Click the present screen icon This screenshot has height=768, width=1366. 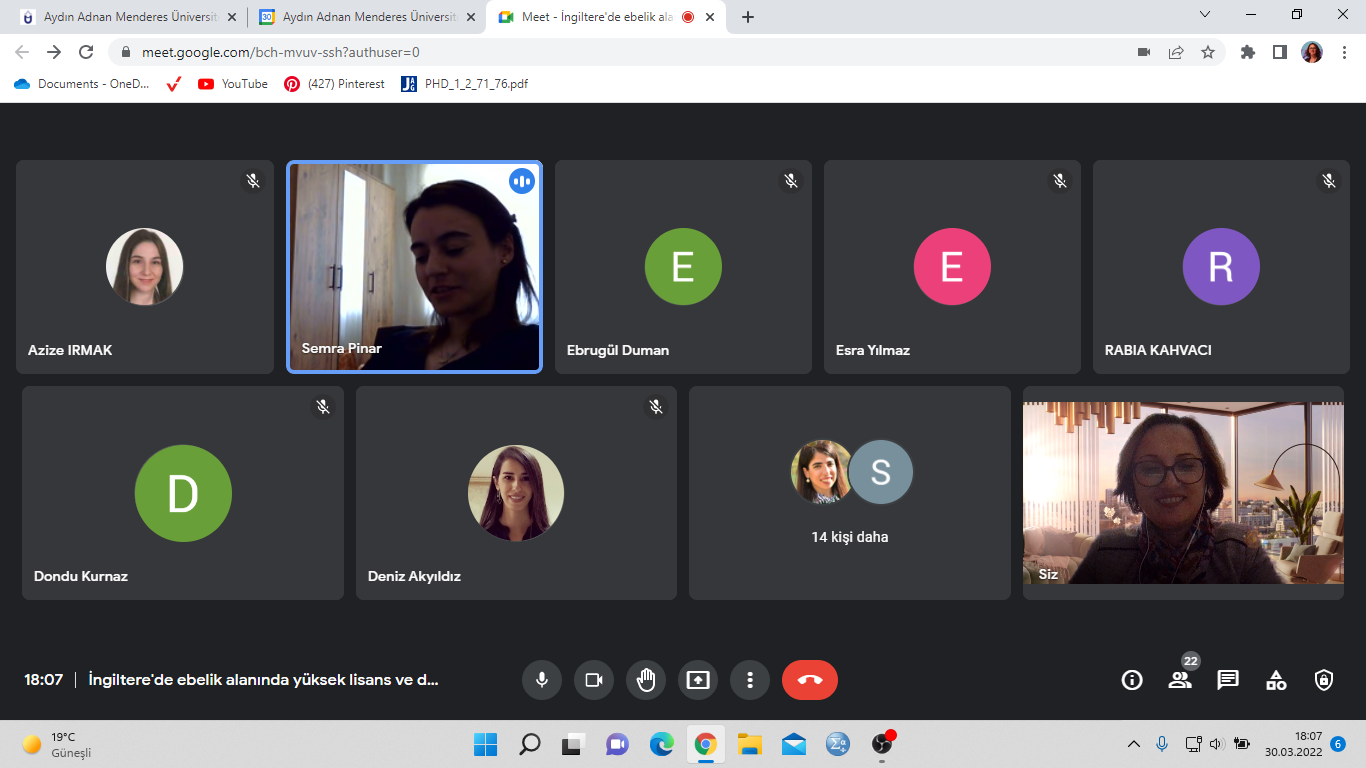pyautogui.click(x=698, y=680)
